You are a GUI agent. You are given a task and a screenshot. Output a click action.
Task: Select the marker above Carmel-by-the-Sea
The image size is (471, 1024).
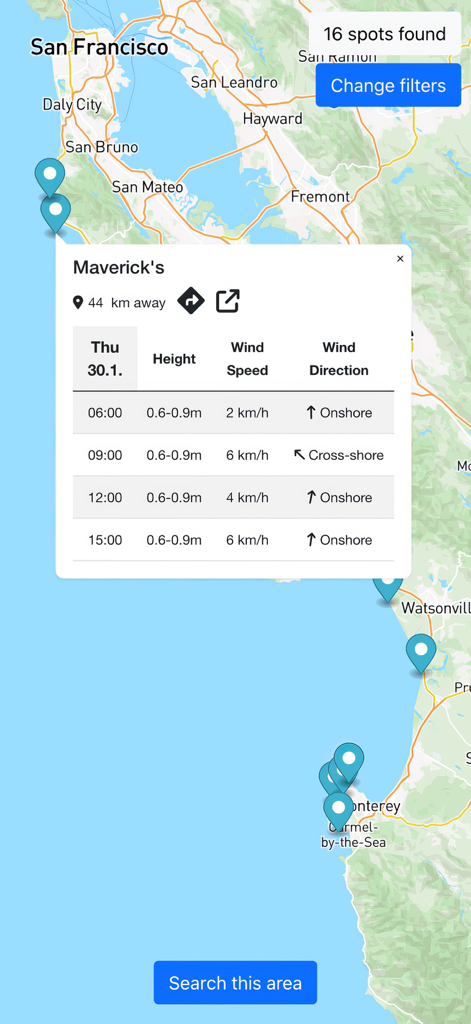pos(338,810)
